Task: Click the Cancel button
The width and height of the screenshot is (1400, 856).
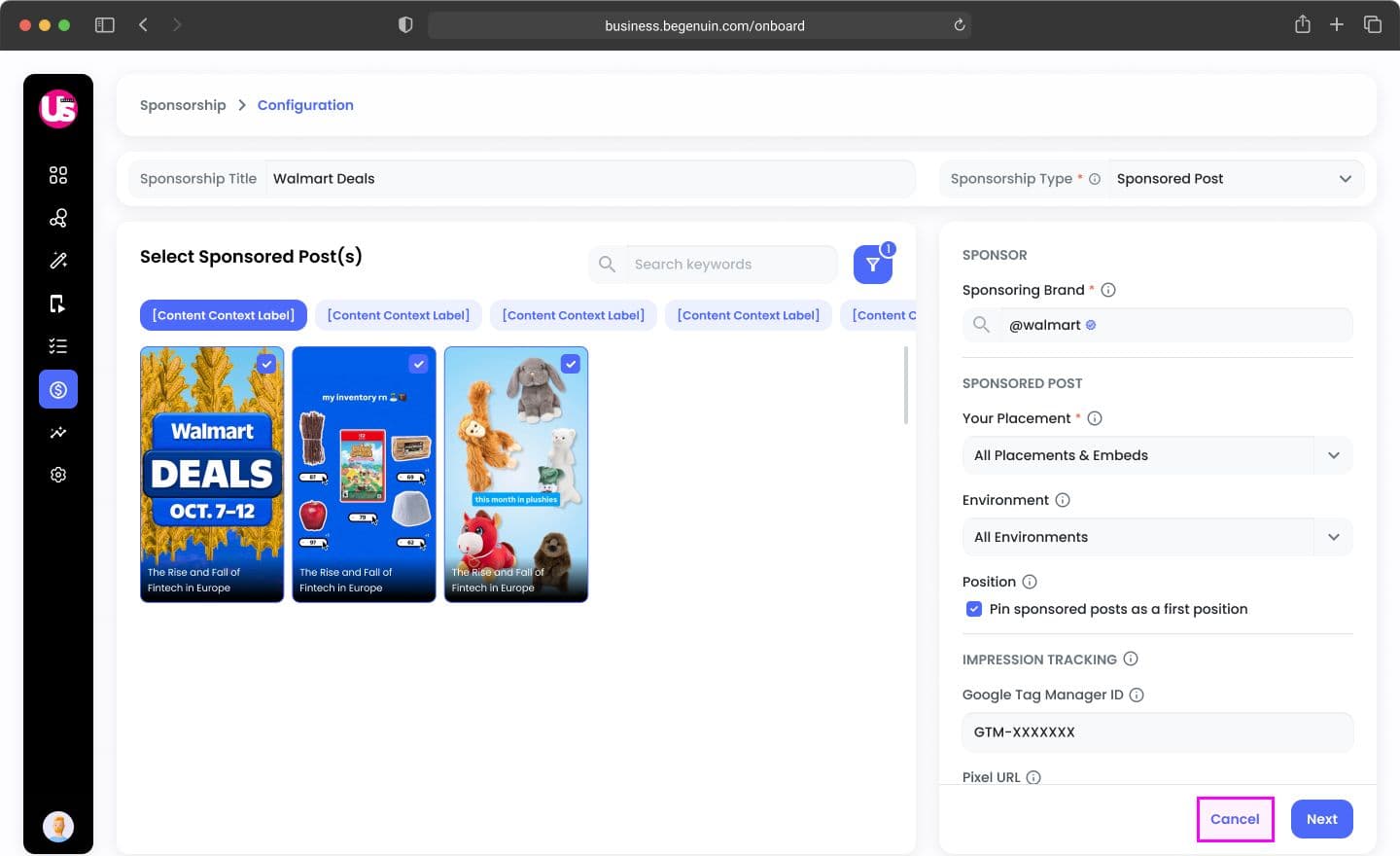Action: [x=1235, y=819]
